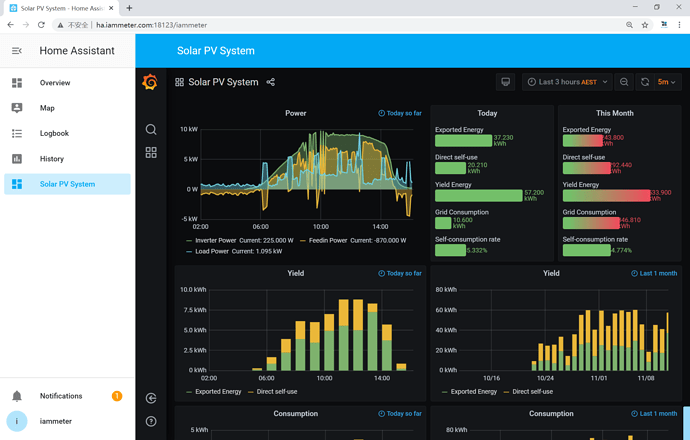Zoom out the time range
Image resolution: width=690 pixels, height=440 pixels.
[x=624, y=82]
